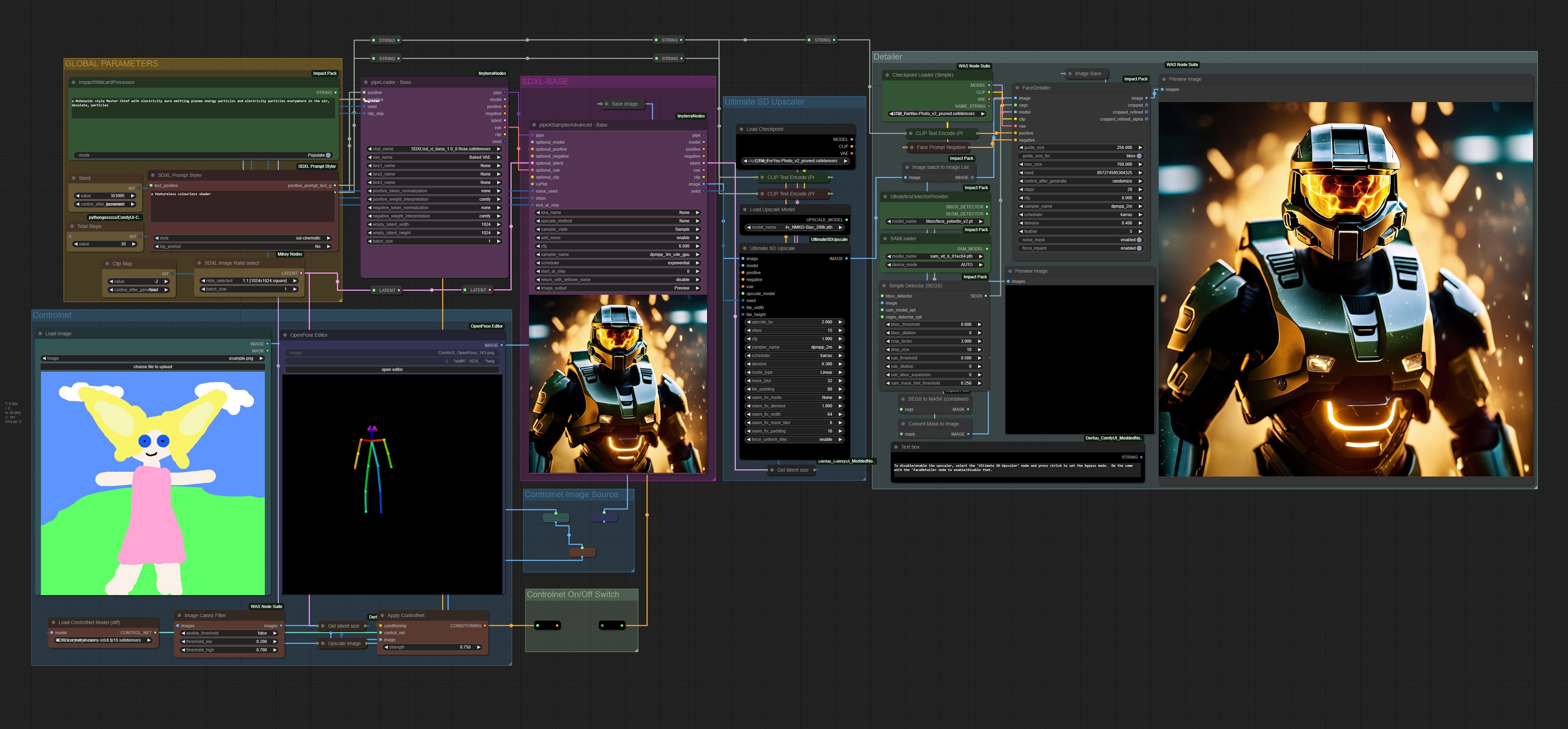Increase Seed value with right arrow
This screenshot has height=729, width=1568.
tap(133, 196)
